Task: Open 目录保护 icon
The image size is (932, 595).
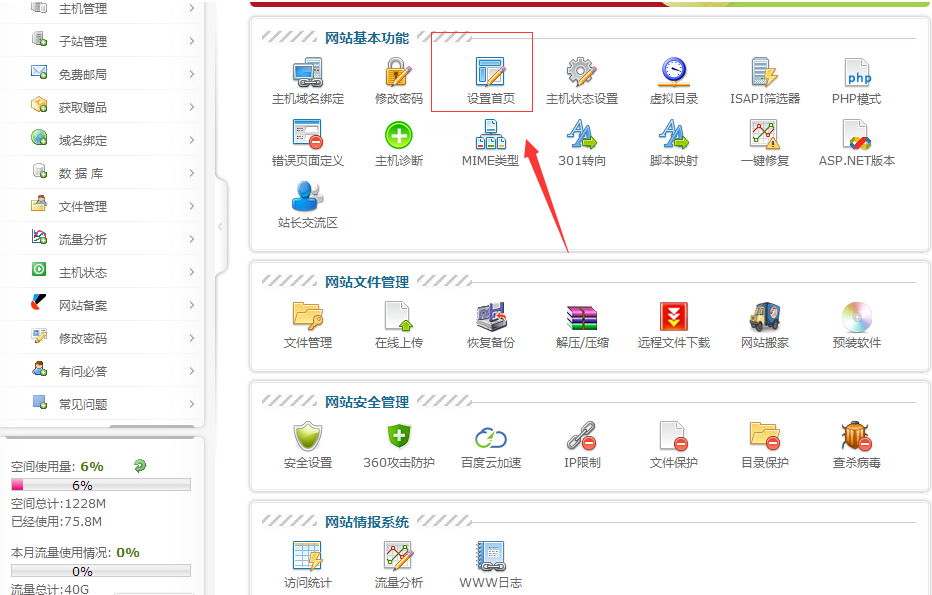Action: tap(764, 436)
